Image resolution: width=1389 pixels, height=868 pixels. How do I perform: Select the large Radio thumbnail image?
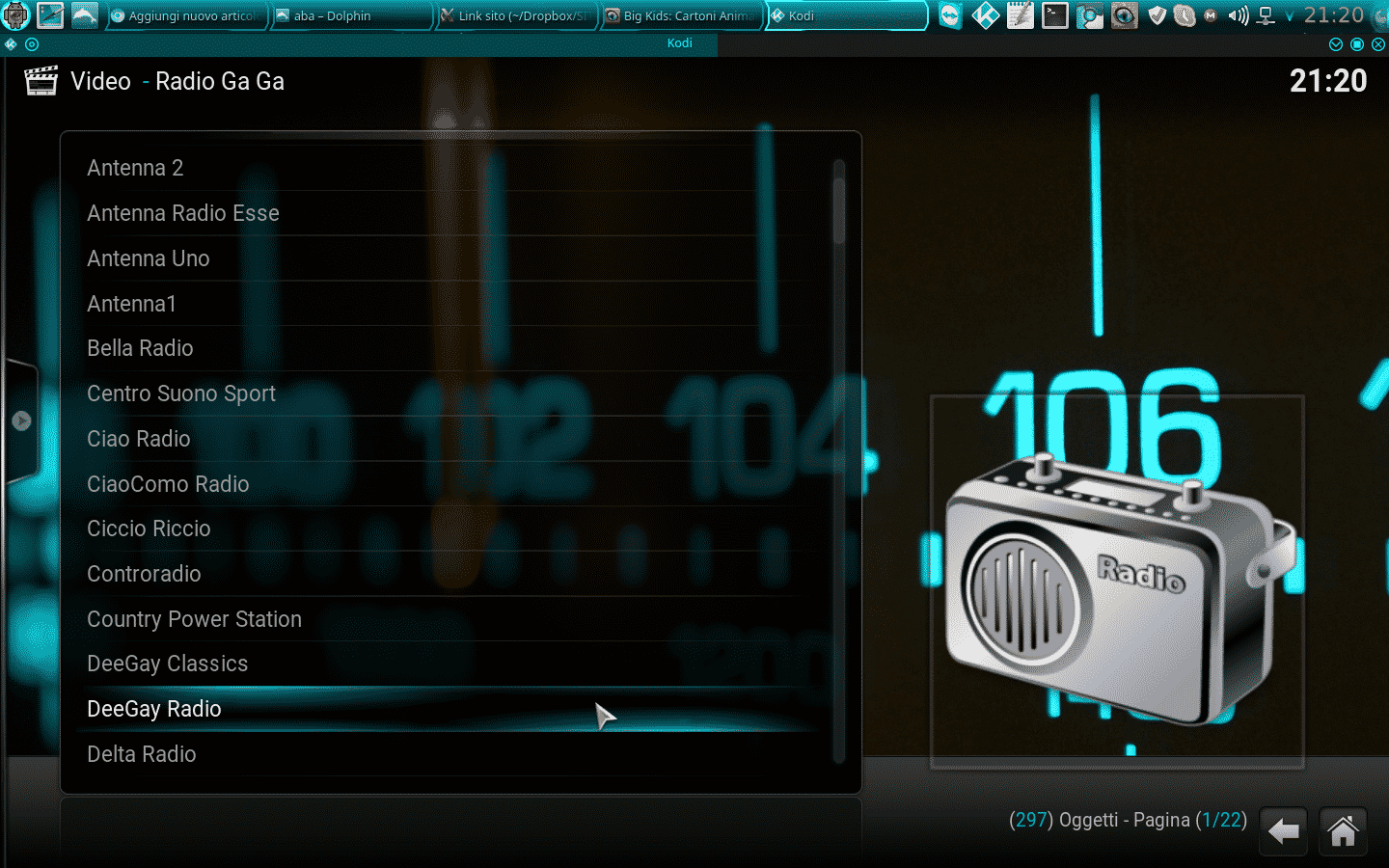tap(1117, 582)
